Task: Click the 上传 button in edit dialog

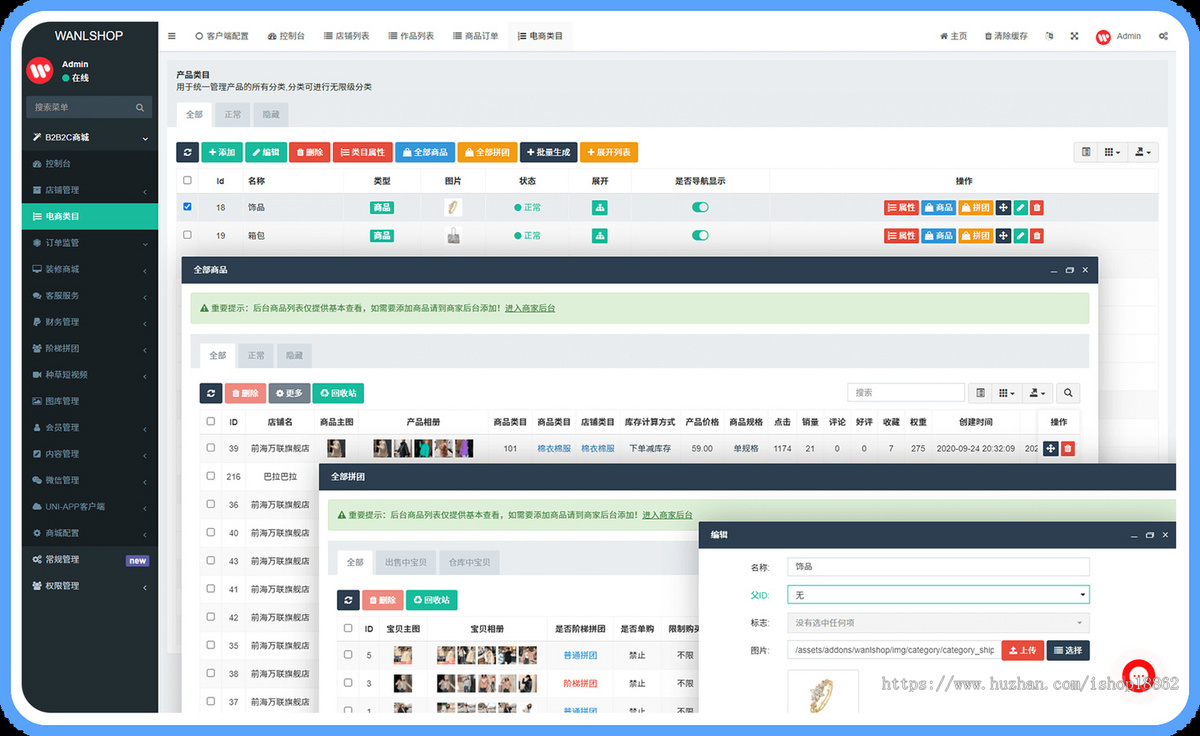Action: [1022, 650]
